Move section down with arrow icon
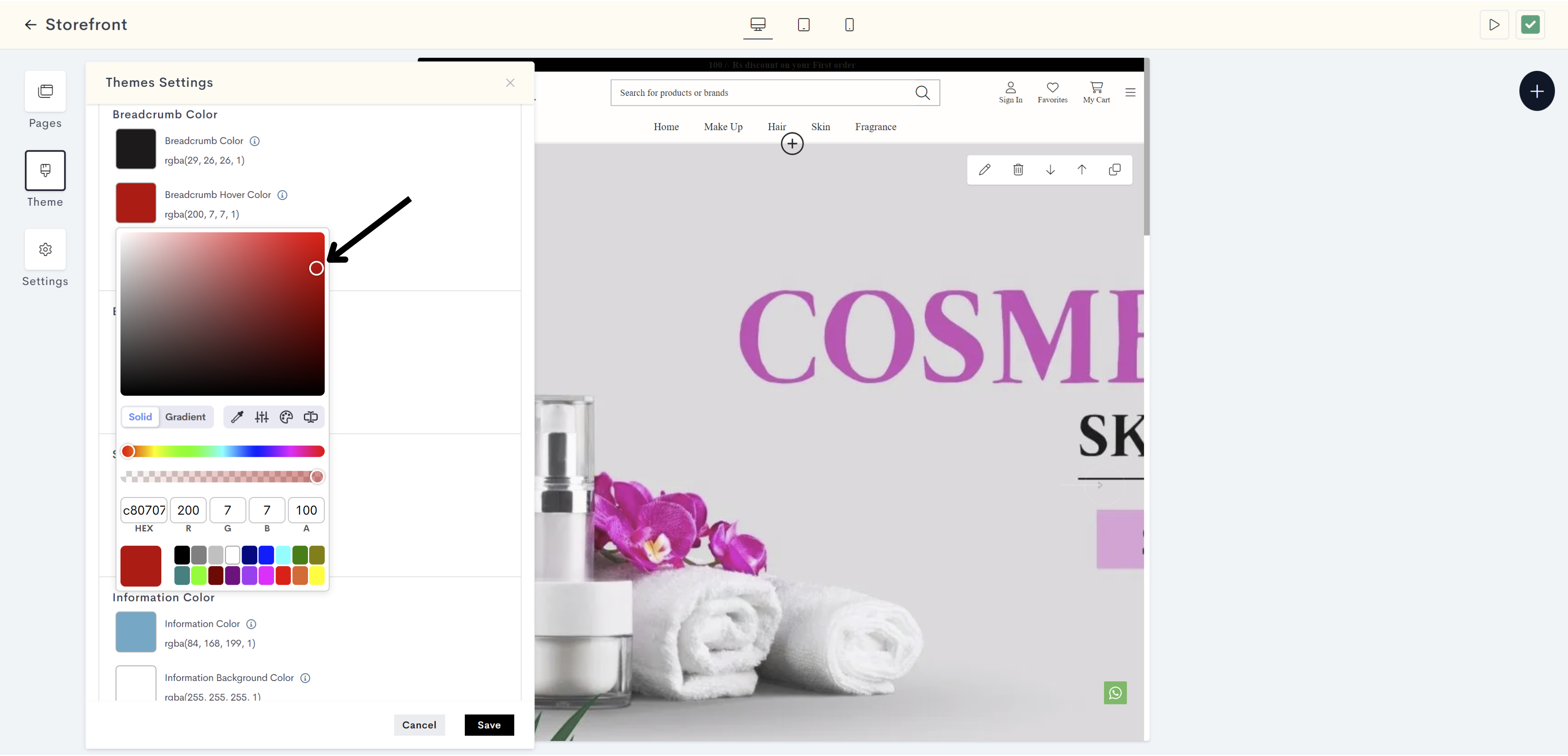This screenshot has height=756, width=1568. [1050, 169]
